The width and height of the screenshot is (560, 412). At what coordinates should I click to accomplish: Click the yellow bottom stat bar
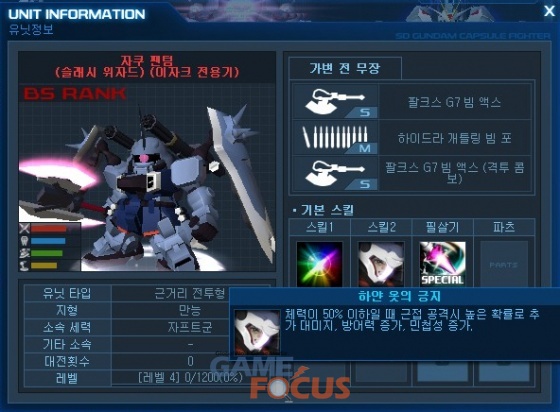coord(44,266)
